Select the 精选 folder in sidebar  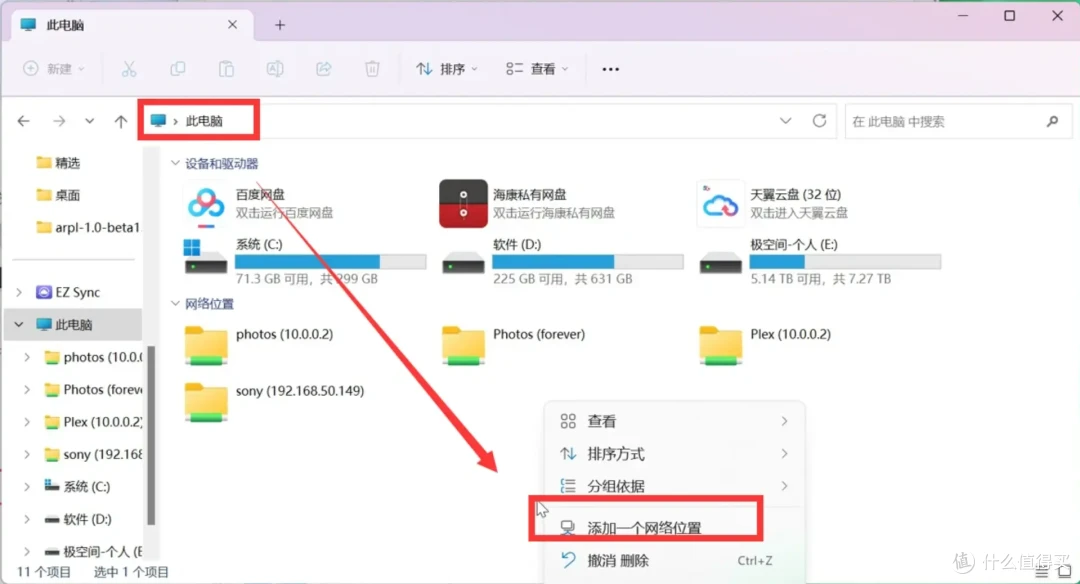(x=59, y=163)
